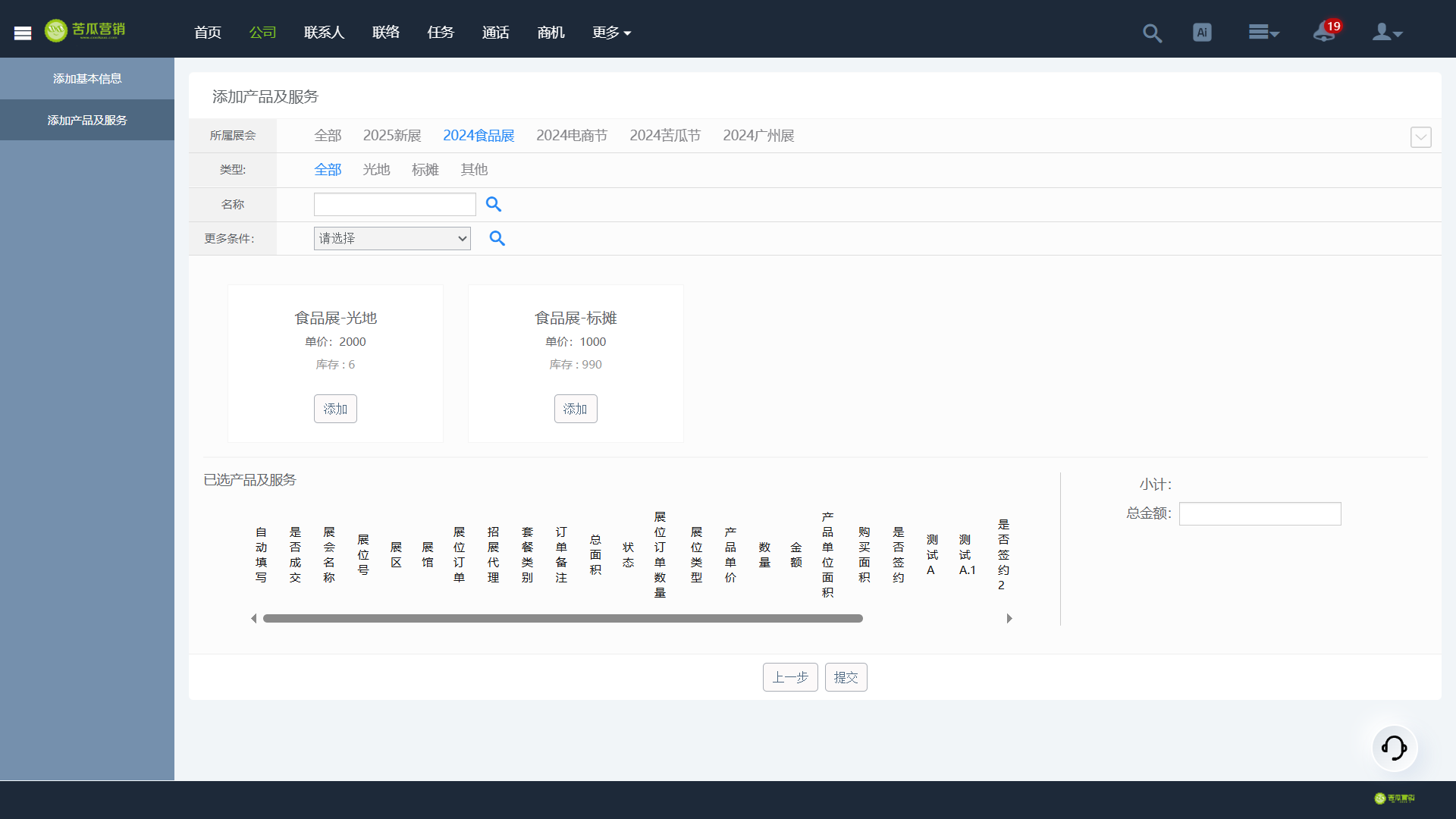The height and width of the screenshot is (819, 1456).
Task: Click the 产品单位面积 column header
Action: (x=827, y=554)
